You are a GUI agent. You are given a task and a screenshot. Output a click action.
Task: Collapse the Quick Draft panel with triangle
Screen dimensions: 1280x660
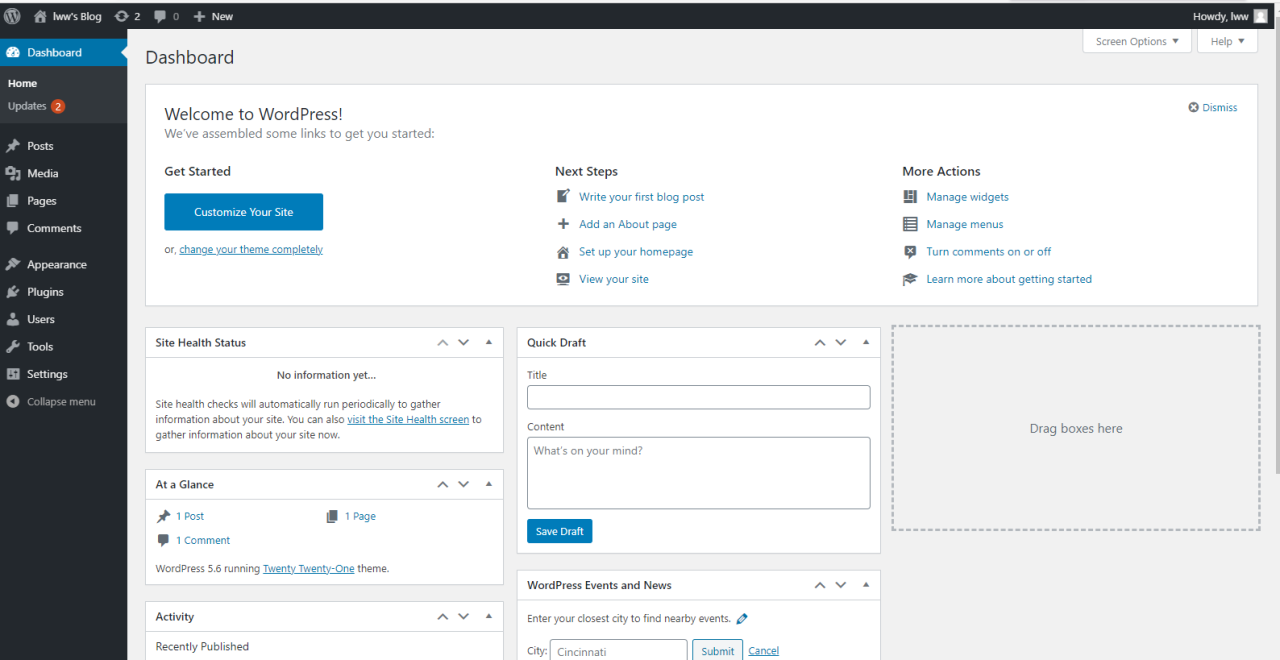(x=866, y=342)
